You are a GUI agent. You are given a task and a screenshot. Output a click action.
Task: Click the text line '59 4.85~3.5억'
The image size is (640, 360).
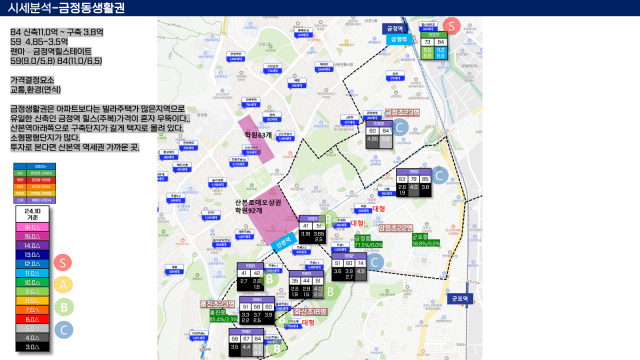(39, 42)
